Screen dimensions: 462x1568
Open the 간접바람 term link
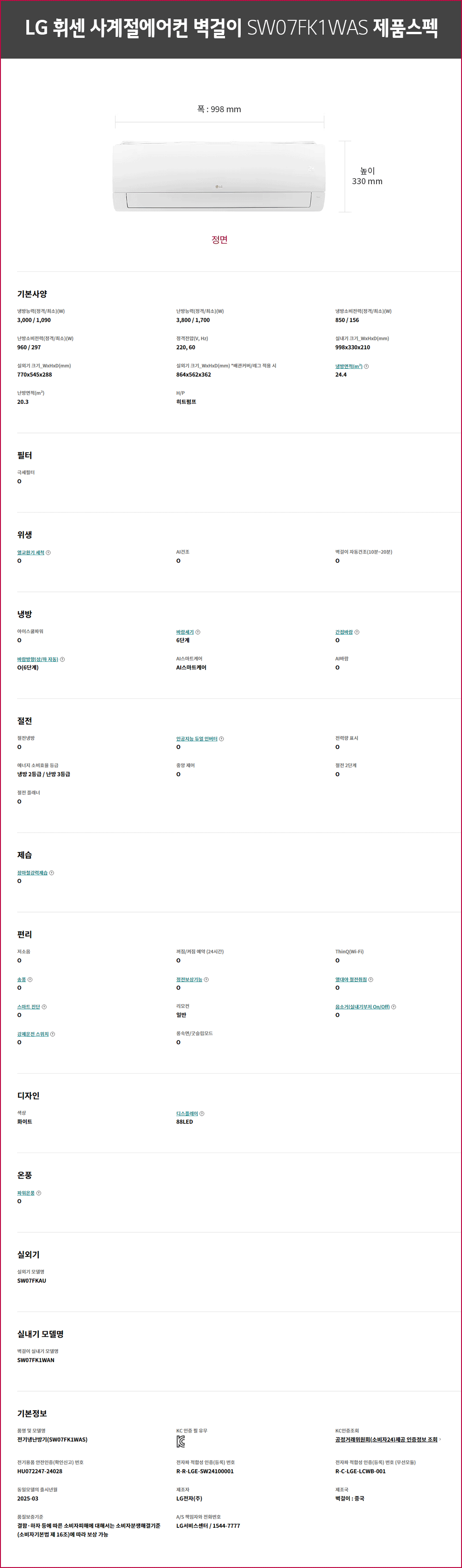pyautogui.click(x=344, y=632)
